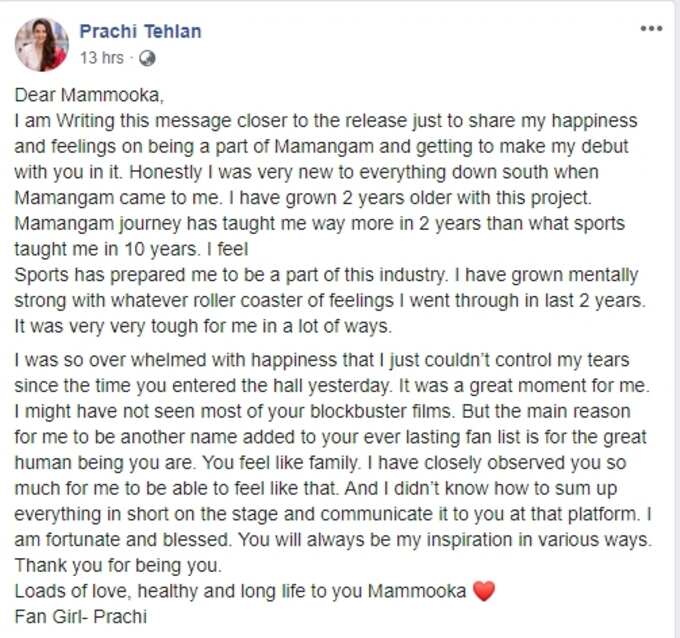Viewport: 680px width, 638px height.
Task: Open Prachi Tehlan's profile picture
Action: pos(42,45)
